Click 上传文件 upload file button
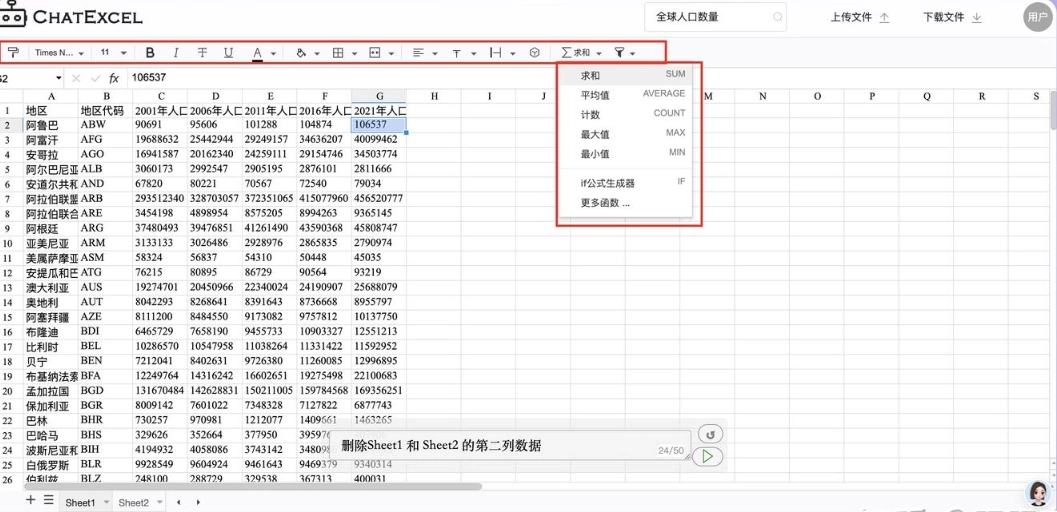Image resolution: width=1057 pixels, height=512 pixels. coord(859,17)
